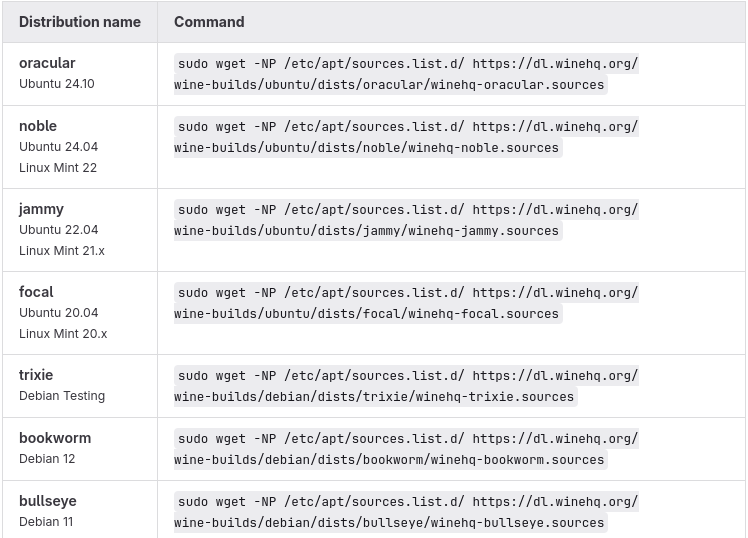The image size is (748, 538).
Task: Click the noble wget command code
Action: (x=406, y=137)
